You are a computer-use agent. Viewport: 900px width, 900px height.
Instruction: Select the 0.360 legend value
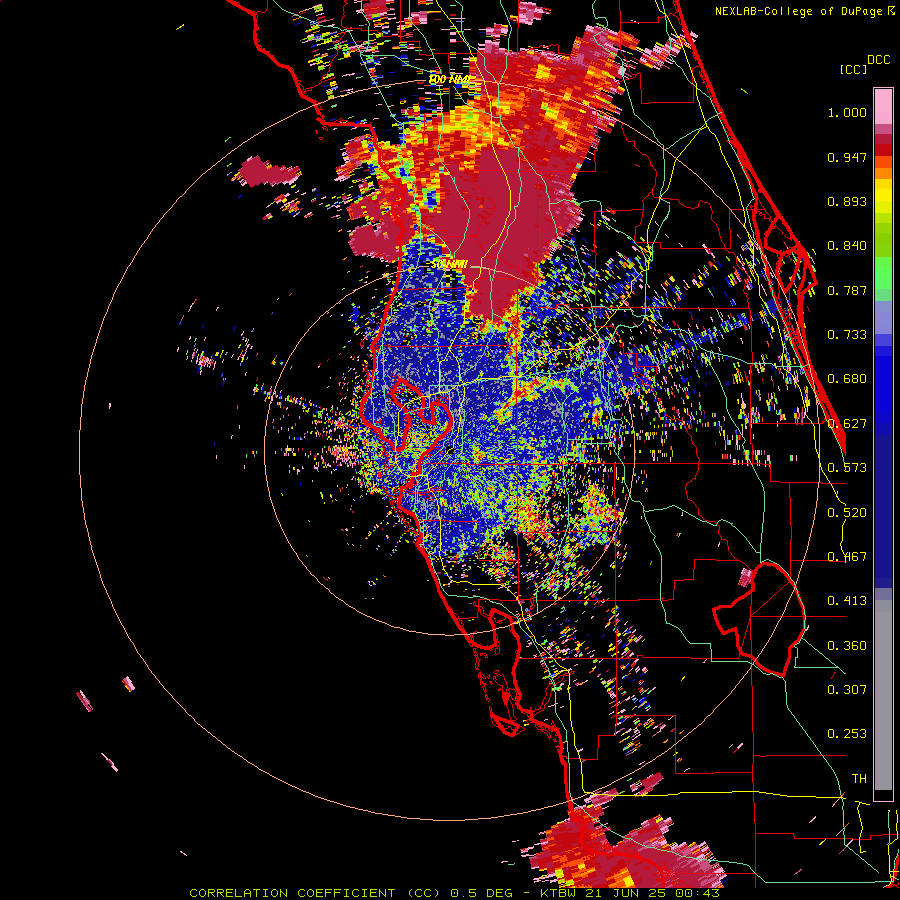847,646
